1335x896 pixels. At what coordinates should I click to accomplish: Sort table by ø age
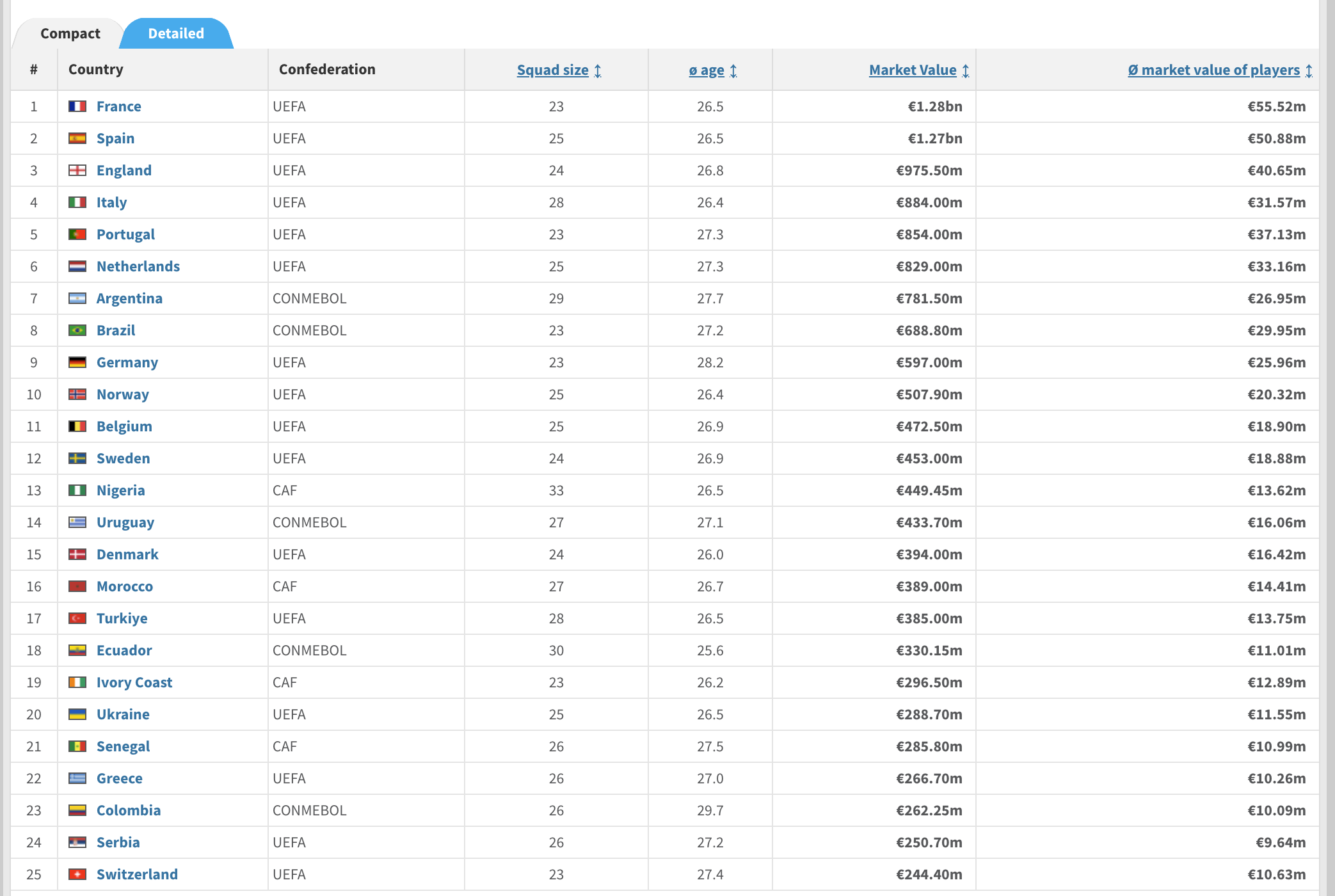(x=712, y=70)
